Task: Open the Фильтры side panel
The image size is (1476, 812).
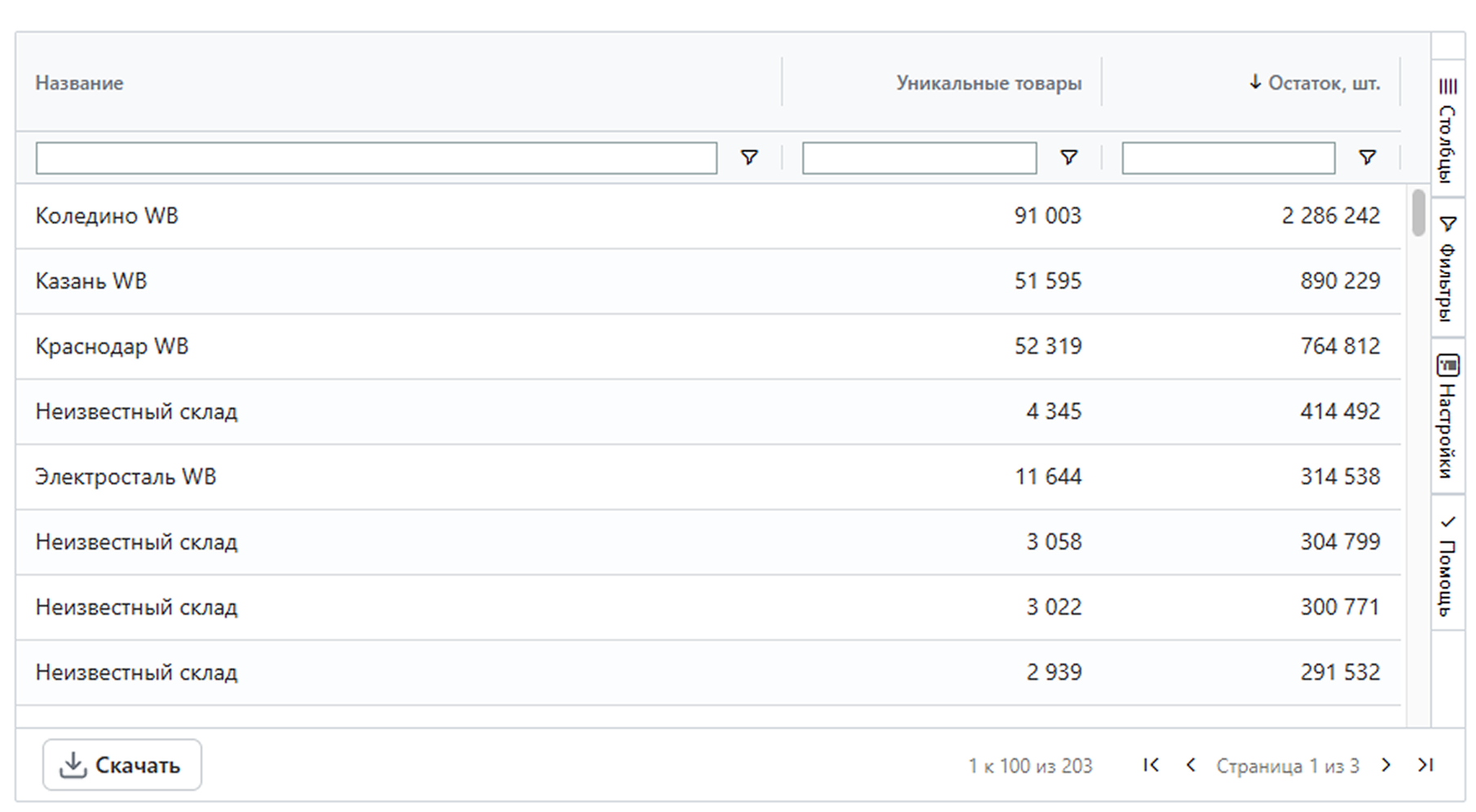Action: [1447, 269]
